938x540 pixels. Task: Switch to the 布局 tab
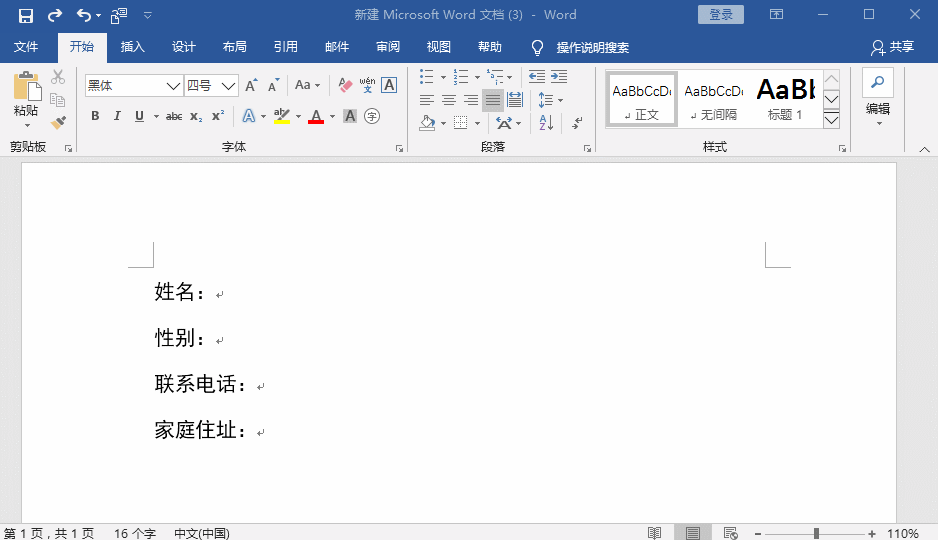coord(234,47)
